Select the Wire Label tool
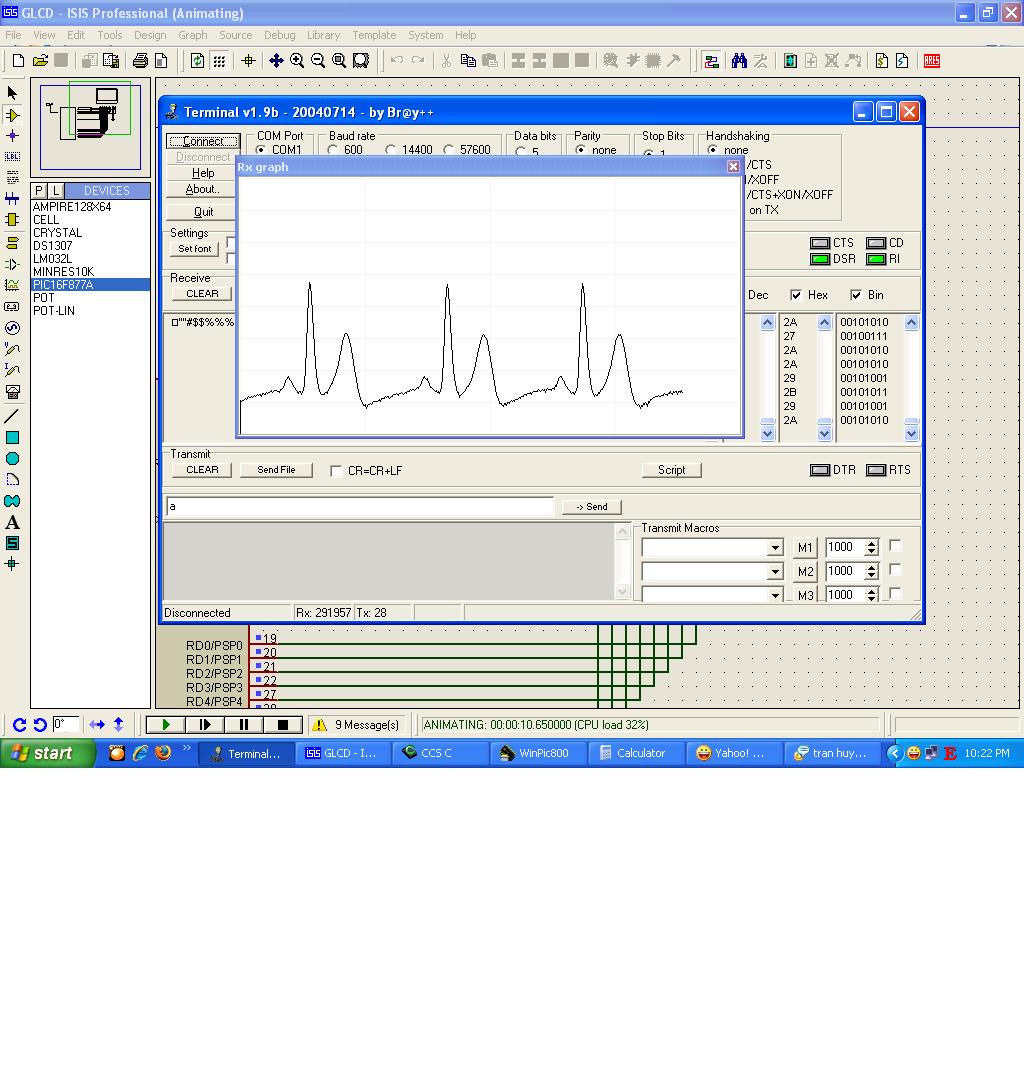The width and height of the screenshot is (1024, 1071). click(x=12, y=157)
